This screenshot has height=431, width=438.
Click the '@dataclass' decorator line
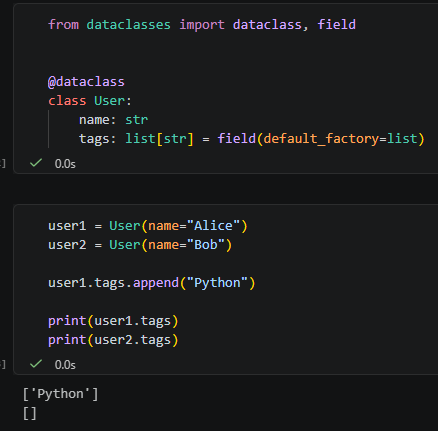pos(86,82)
